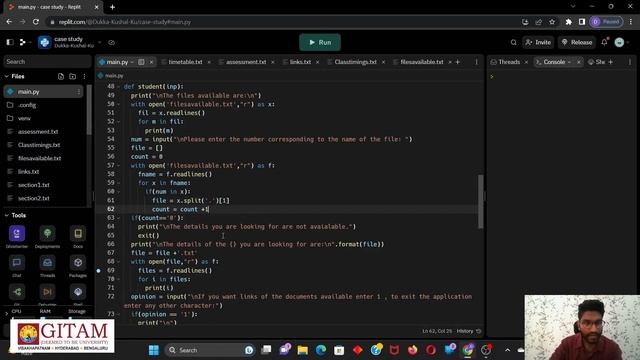
Task: Run the program with the Run button
Action: click(x=320, y=42)
